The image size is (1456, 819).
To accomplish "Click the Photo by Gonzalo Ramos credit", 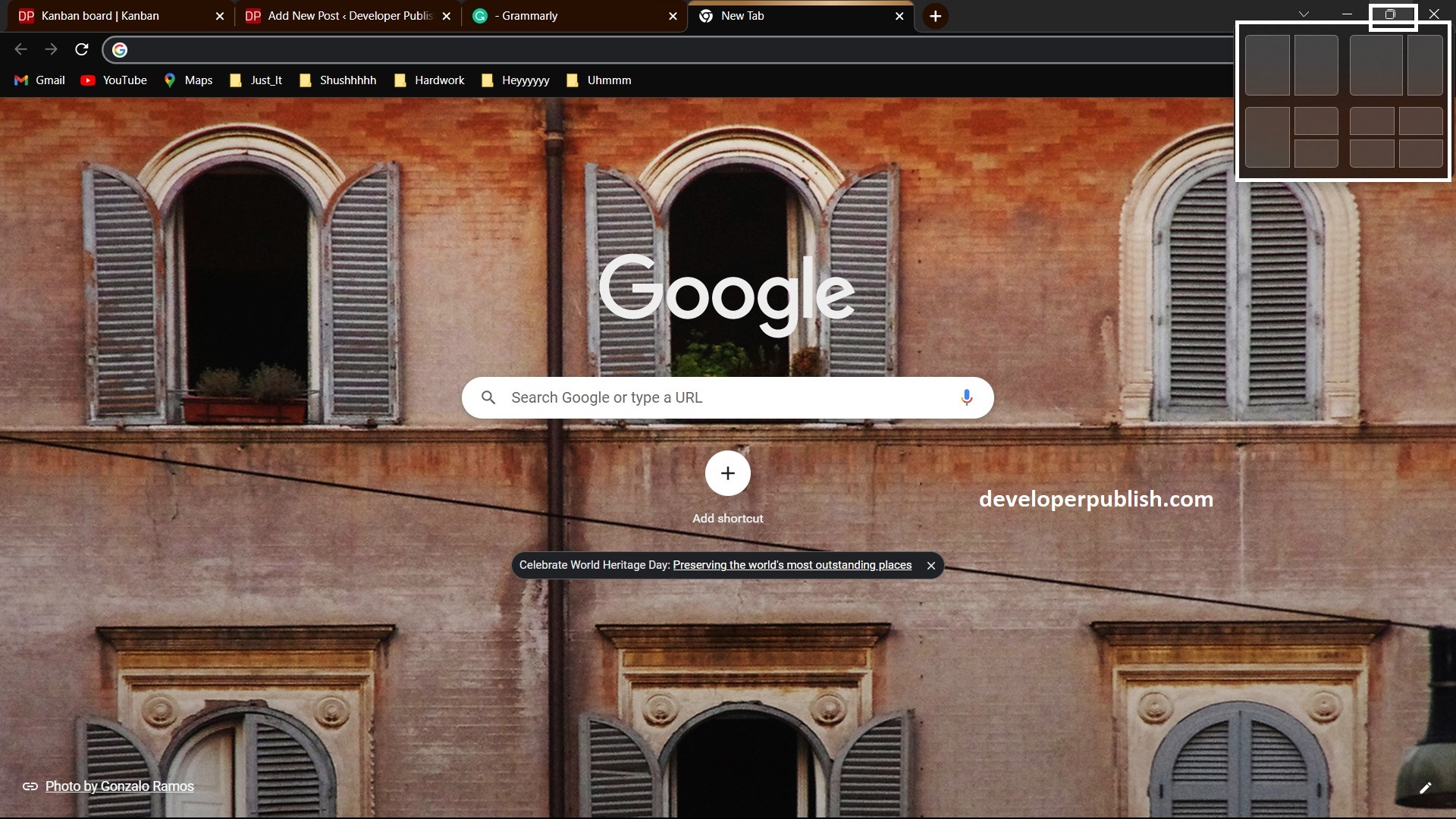I will (119, 786).
